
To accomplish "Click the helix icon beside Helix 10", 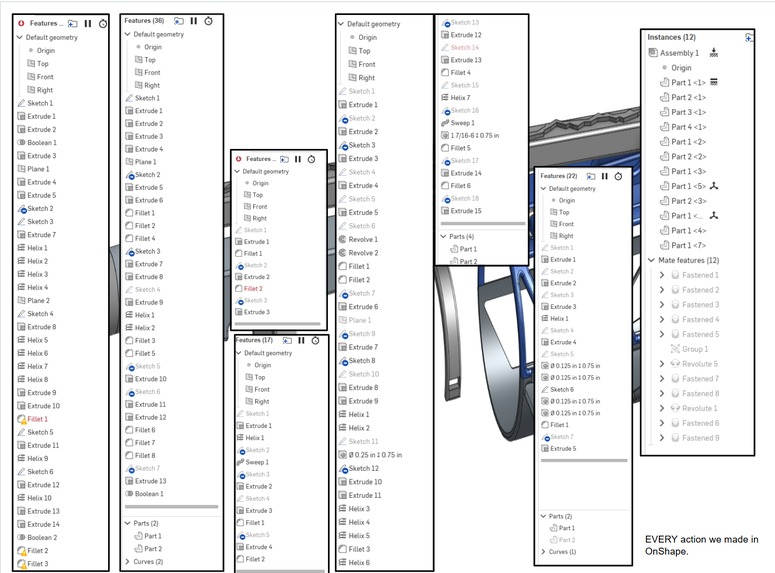I will click(21, 498).
